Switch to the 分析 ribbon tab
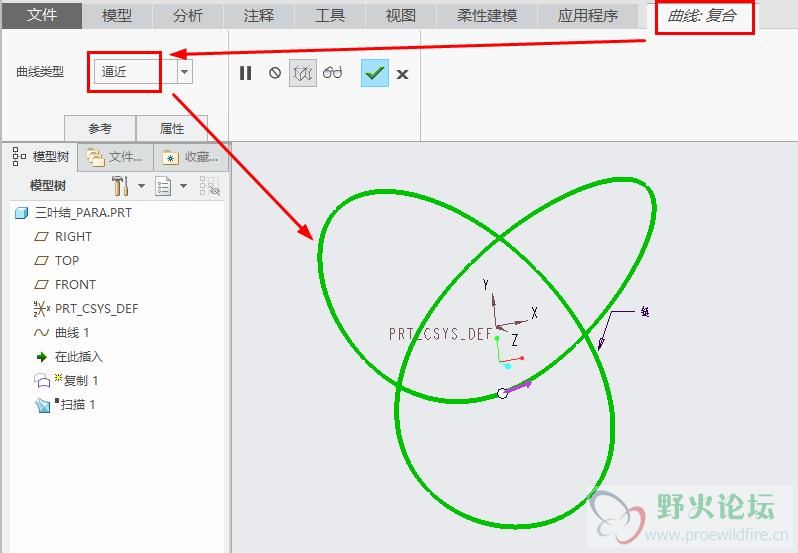Image resolution: width=798 pixels, height=553 pixels. click(x=188, y=16)
